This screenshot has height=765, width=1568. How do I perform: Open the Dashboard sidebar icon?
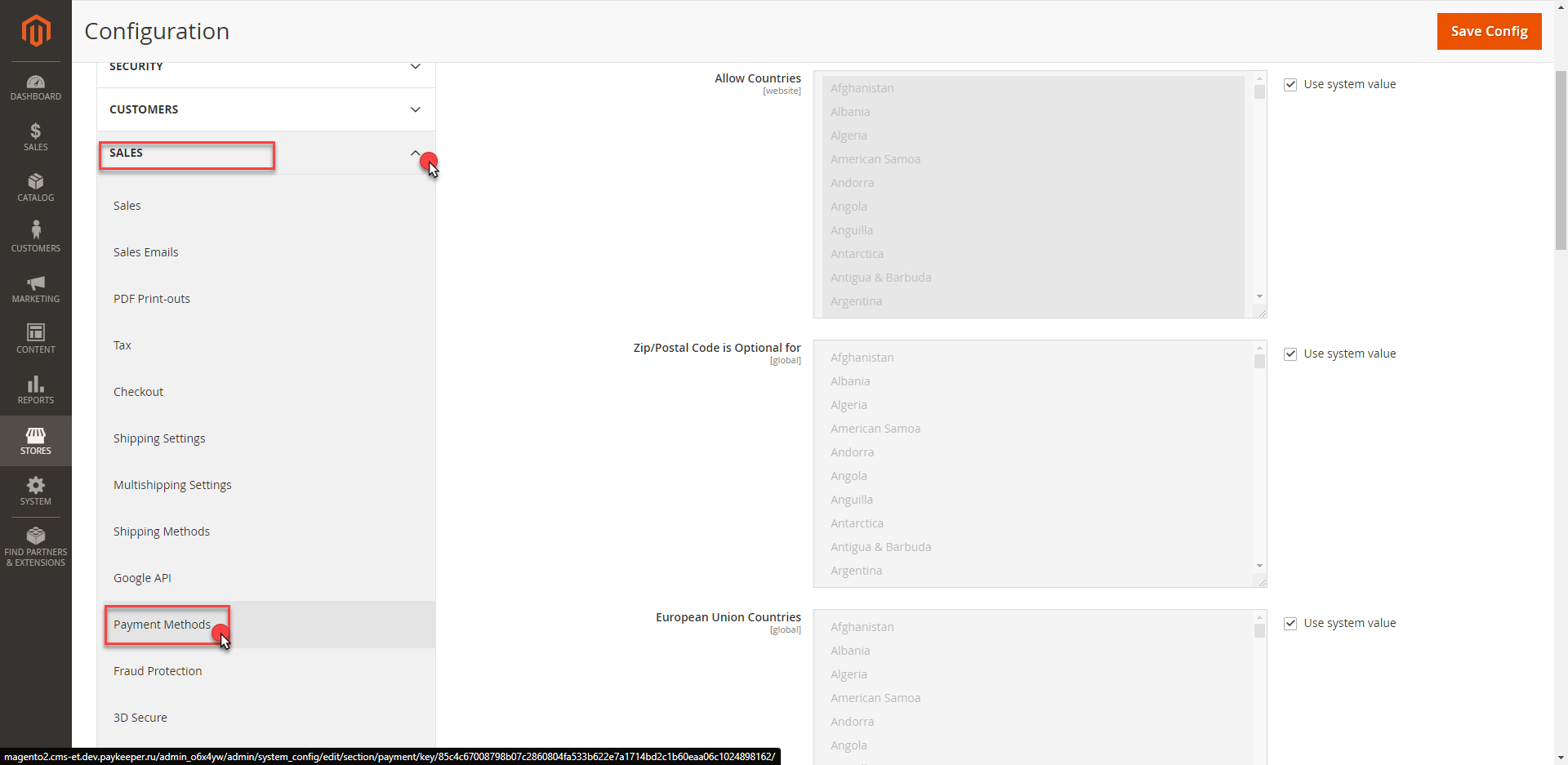pos(36,87)
